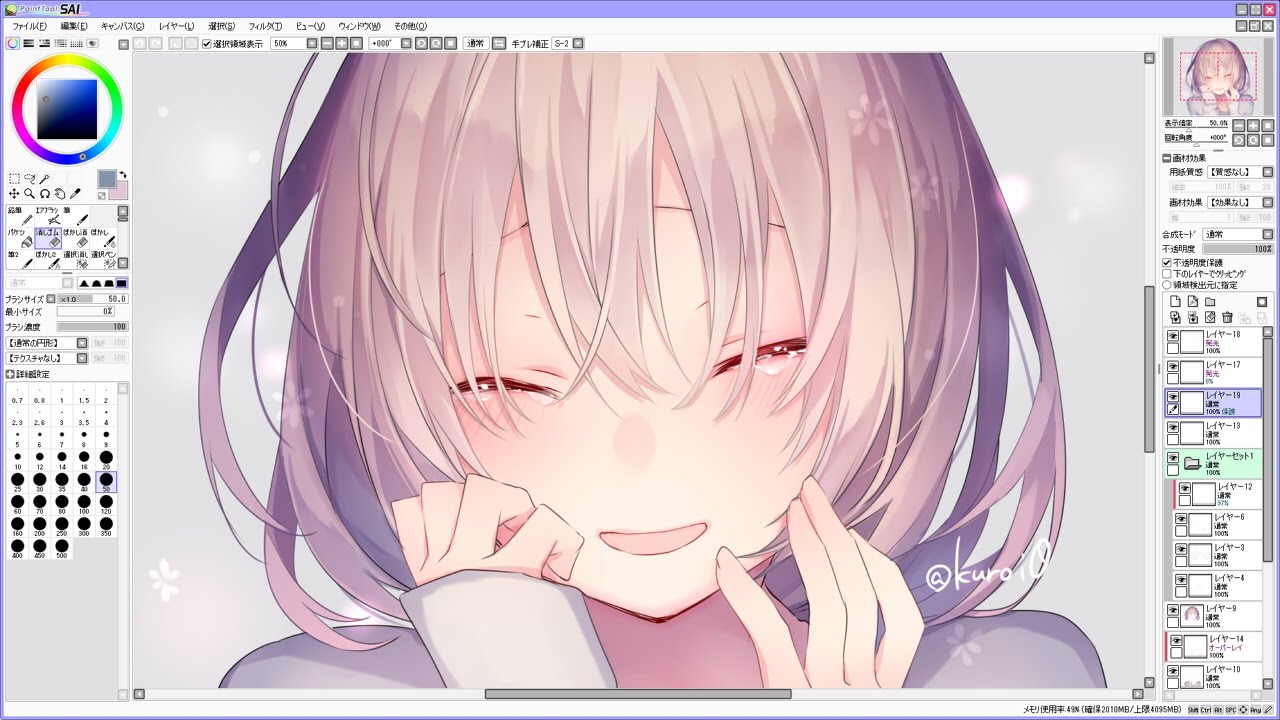1280x720 pixels.
Task: Rotate view counterclockwise in top toolbar
Action: (421, 43)
